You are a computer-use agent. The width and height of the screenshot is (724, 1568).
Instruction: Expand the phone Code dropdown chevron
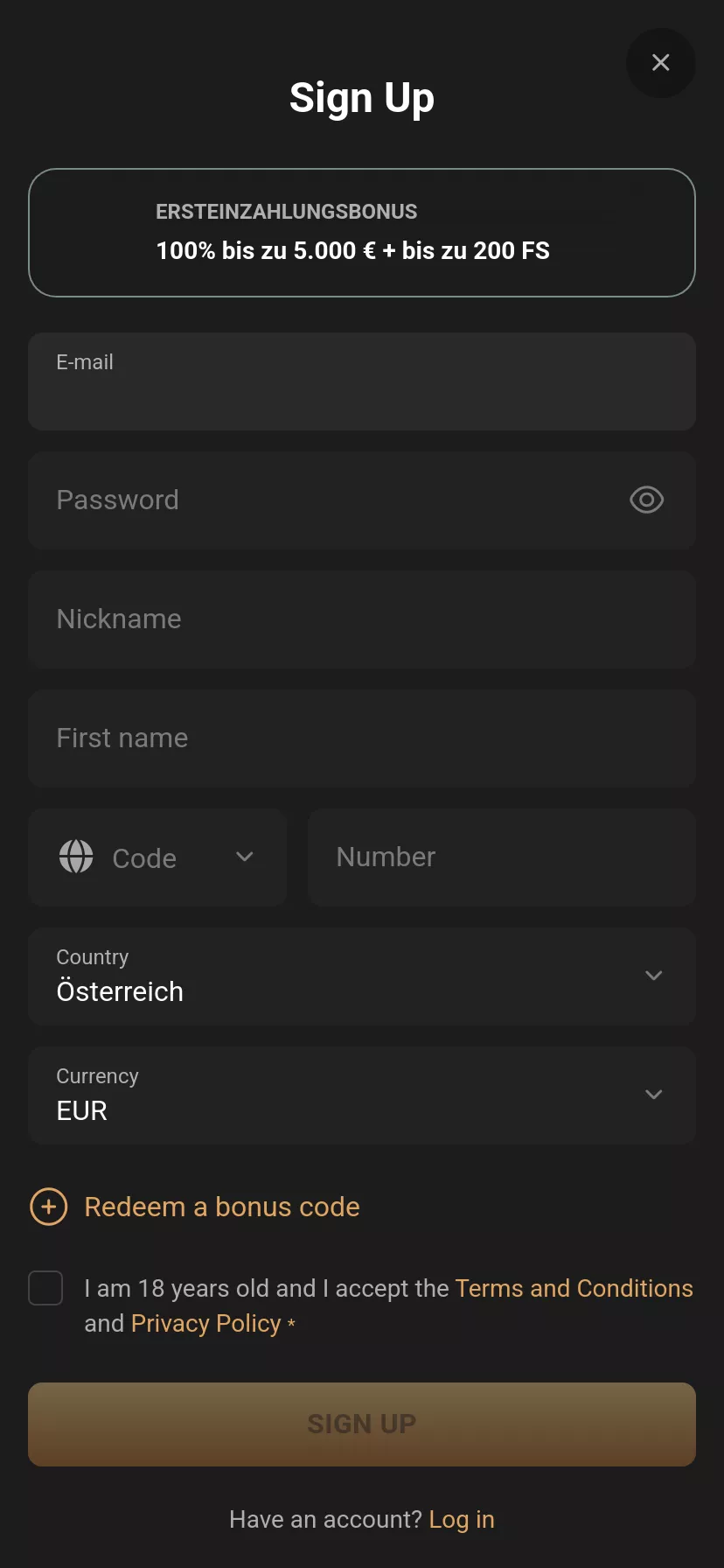pyautogui.click(x=245, y=857)
